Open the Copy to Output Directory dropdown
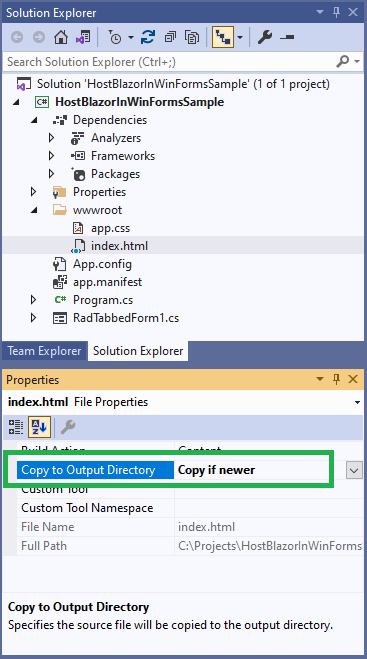 pyautogui.click(x=354, y=470)
